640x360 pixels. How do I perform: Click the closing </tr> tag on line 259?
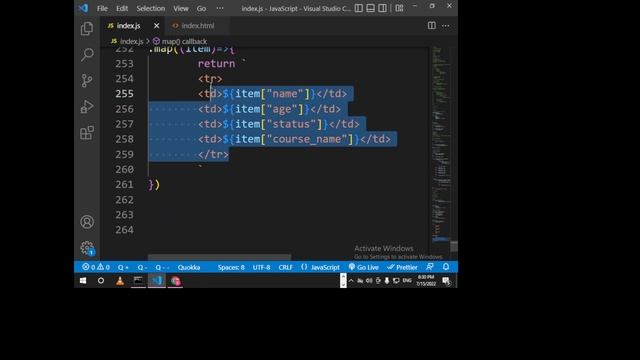[213, 154]
